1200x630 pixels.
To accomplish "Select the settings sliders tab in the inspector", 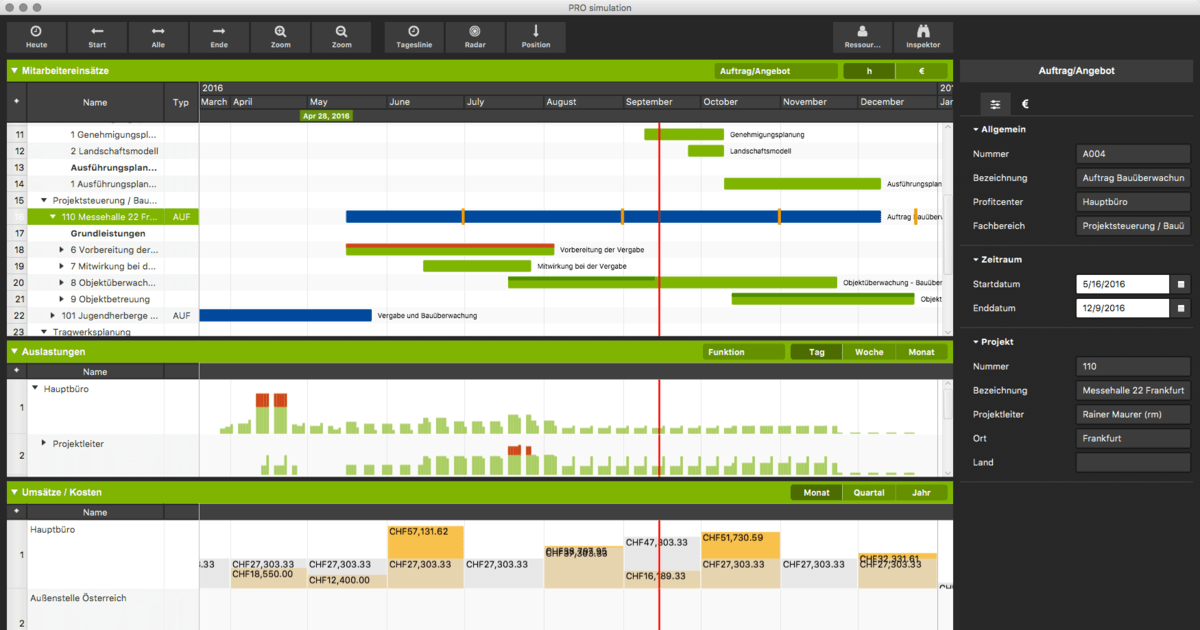I will pos(995,103).
